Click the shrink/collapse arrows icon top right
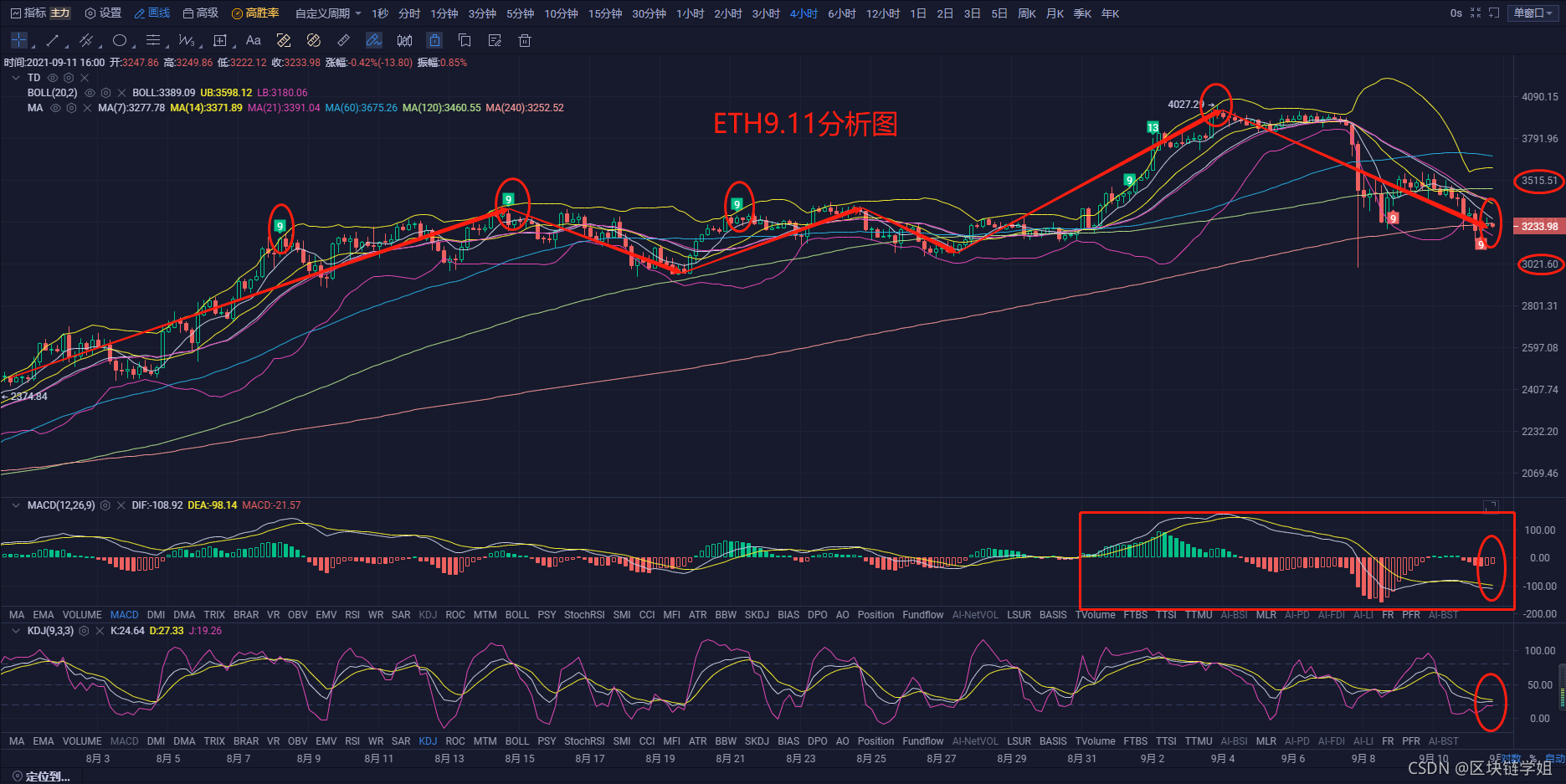This screenshot has width=1566, height=784. tap(1476, 13)
